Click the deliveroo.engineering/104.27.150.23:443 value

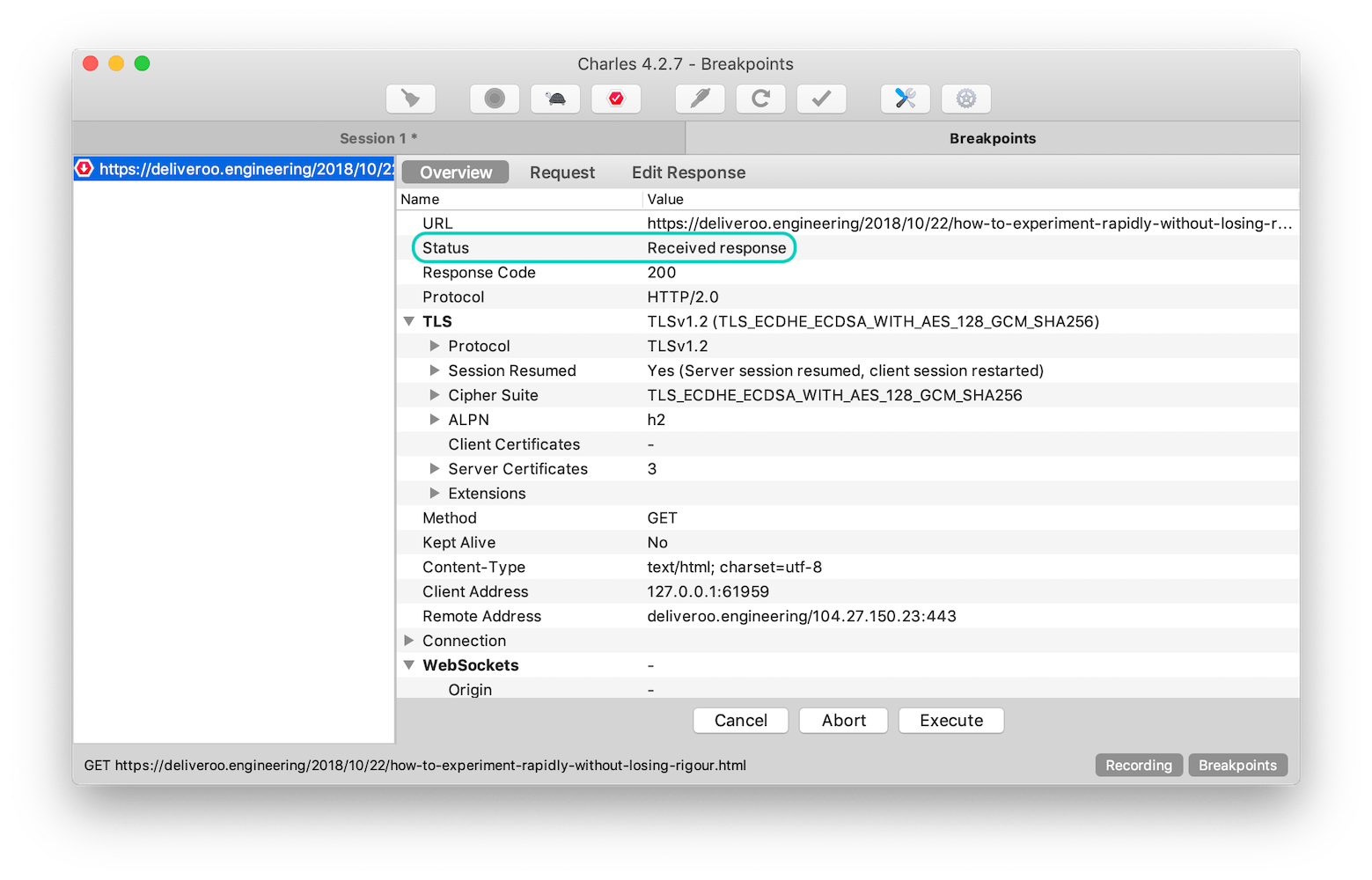click(x=802, y=617)
